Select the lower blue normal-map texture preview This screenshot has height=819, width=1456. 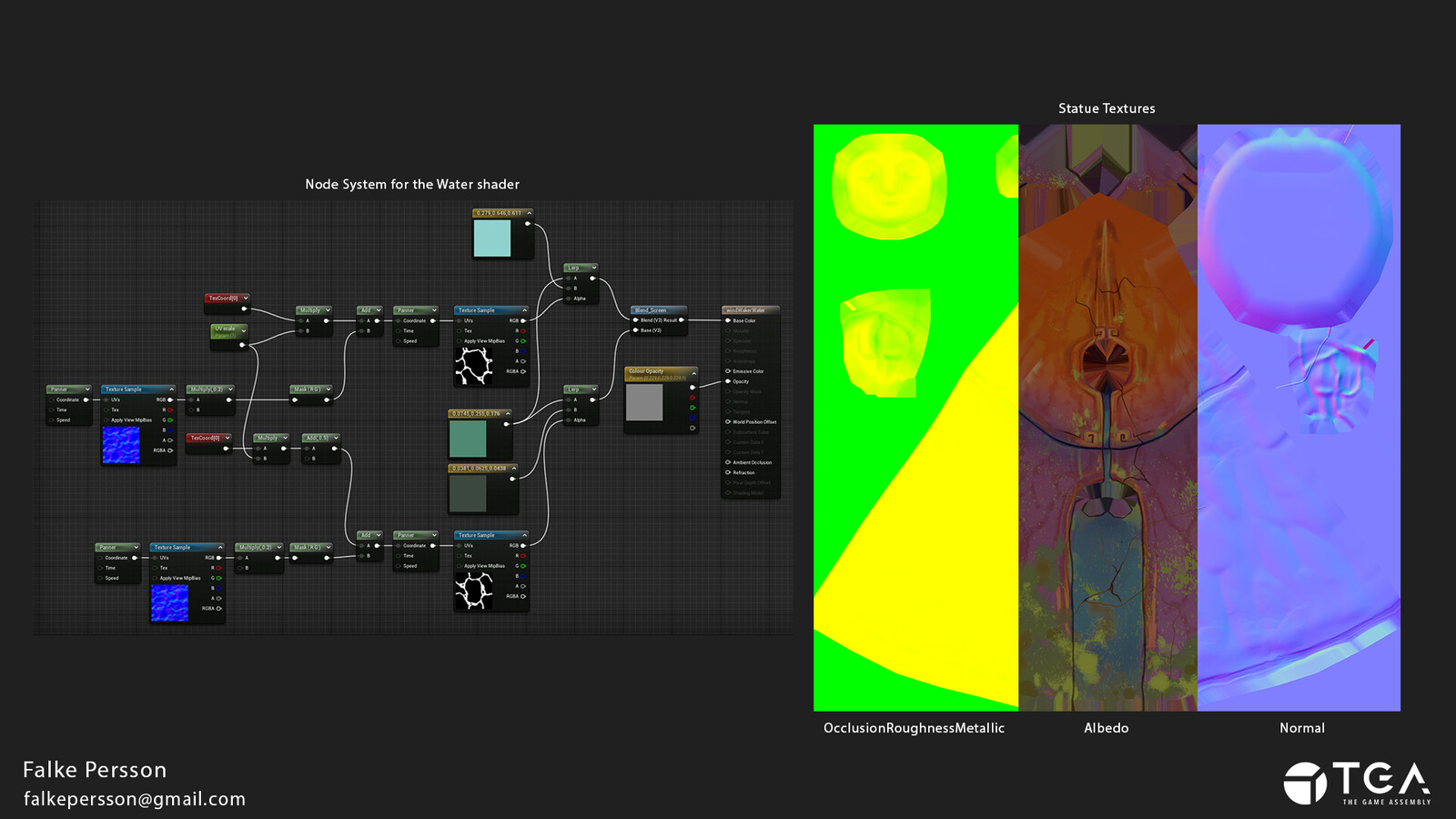[x=169, y=603]
